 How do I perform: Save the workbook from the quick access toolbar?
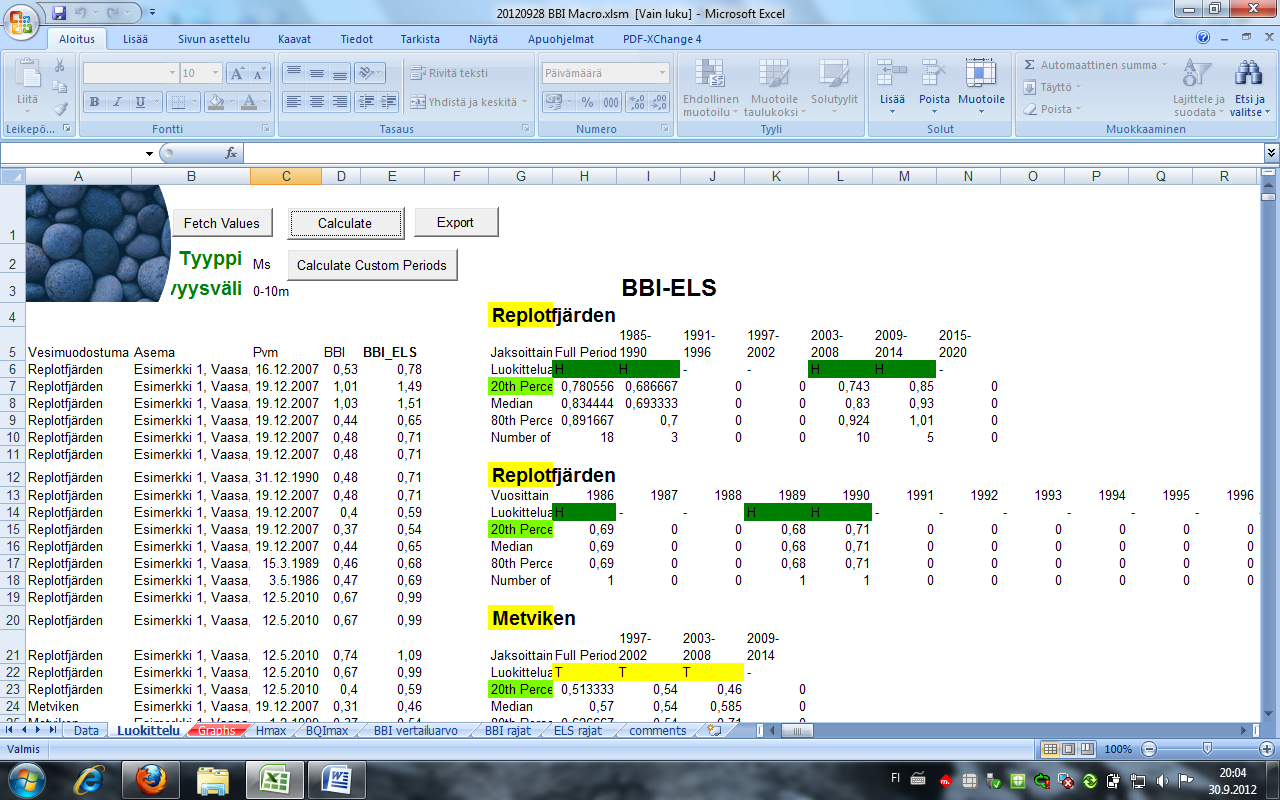[x=59, y=13]
